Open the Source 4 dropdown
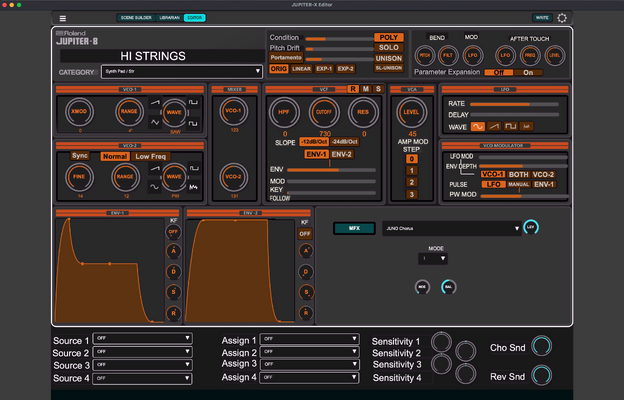Screen dimensions: 624x400 (x=142, y=378)
